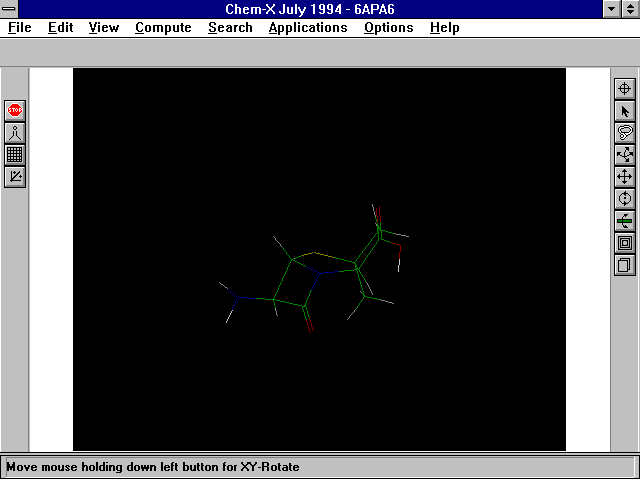Open the grid table icon

(x=14, y=154)
